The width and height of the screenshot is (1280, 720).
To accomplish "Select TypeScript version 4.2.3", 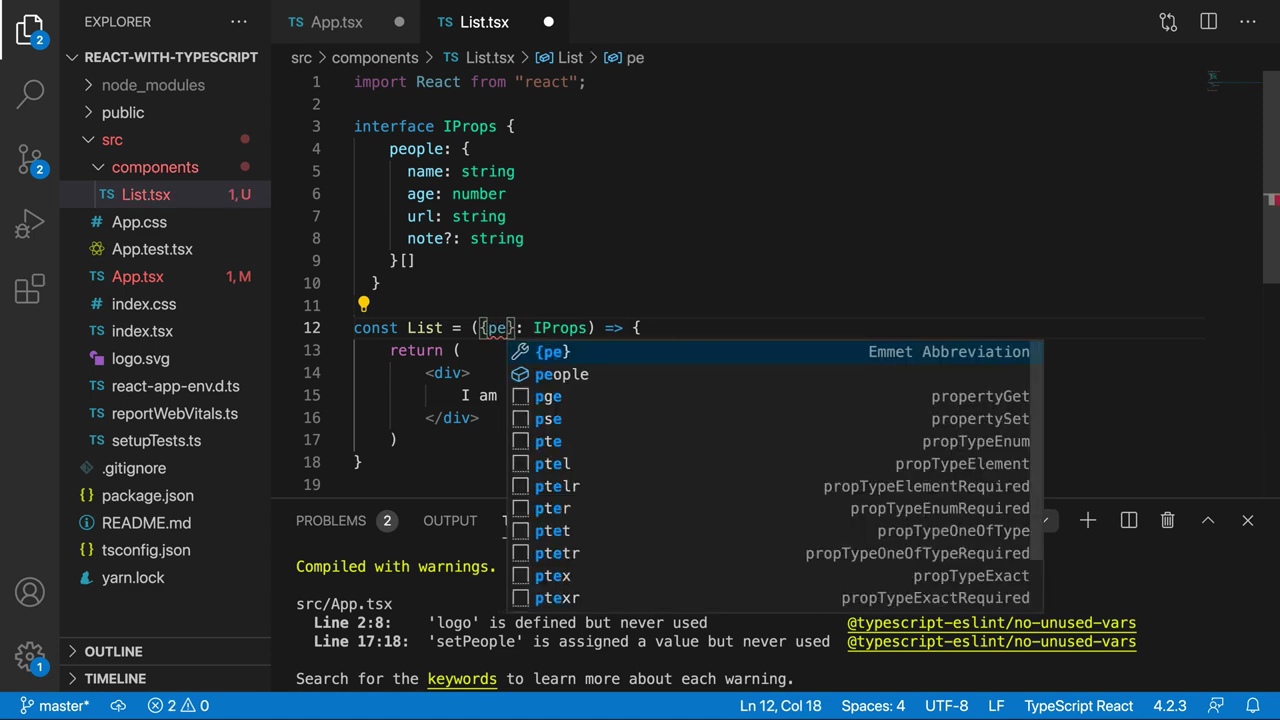I will coord(1170,706).
